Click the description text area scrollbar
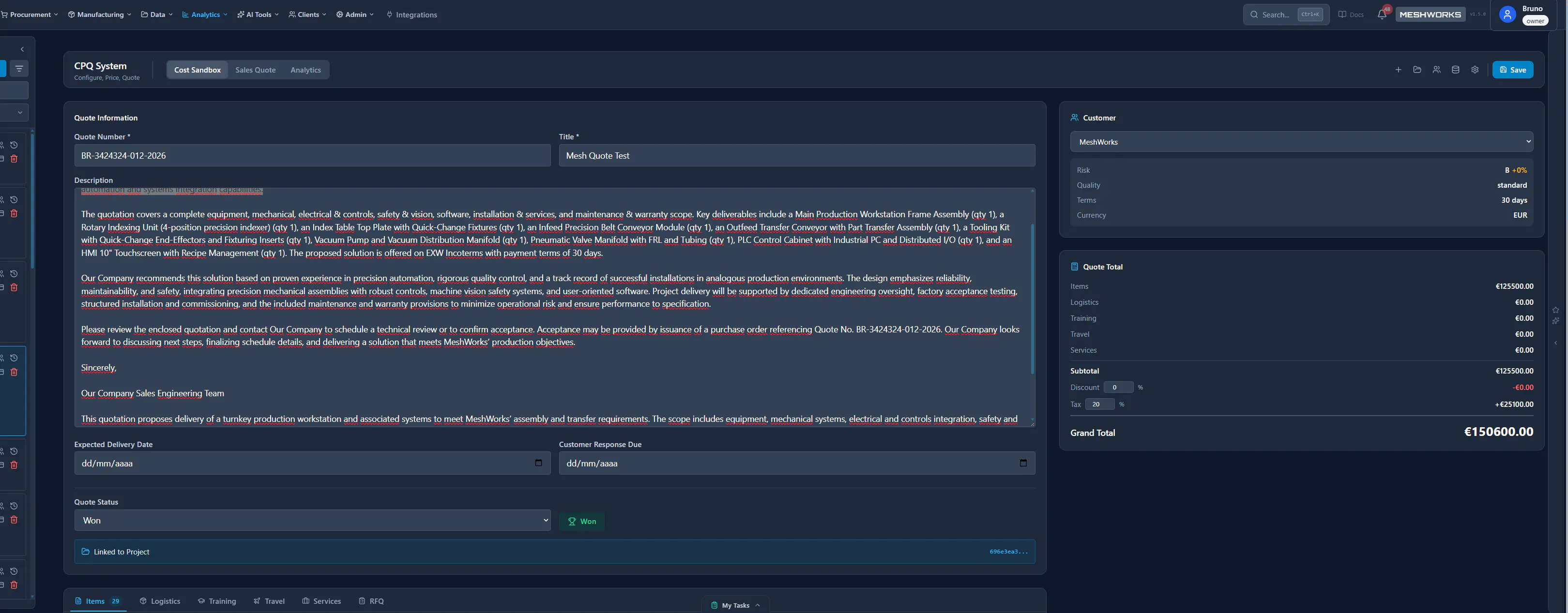Screen dimensions: 1568x613 [x=1033, y=299]
